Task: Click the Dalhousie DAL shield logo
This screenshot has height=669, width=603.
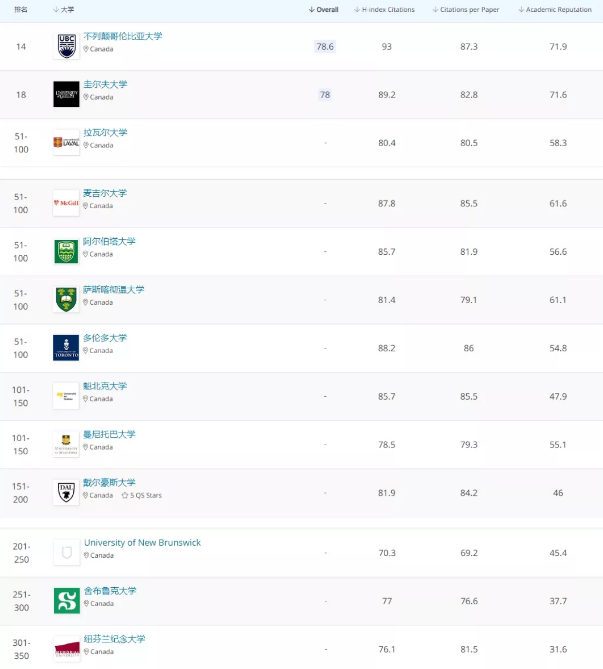Action: pos(66,492)
